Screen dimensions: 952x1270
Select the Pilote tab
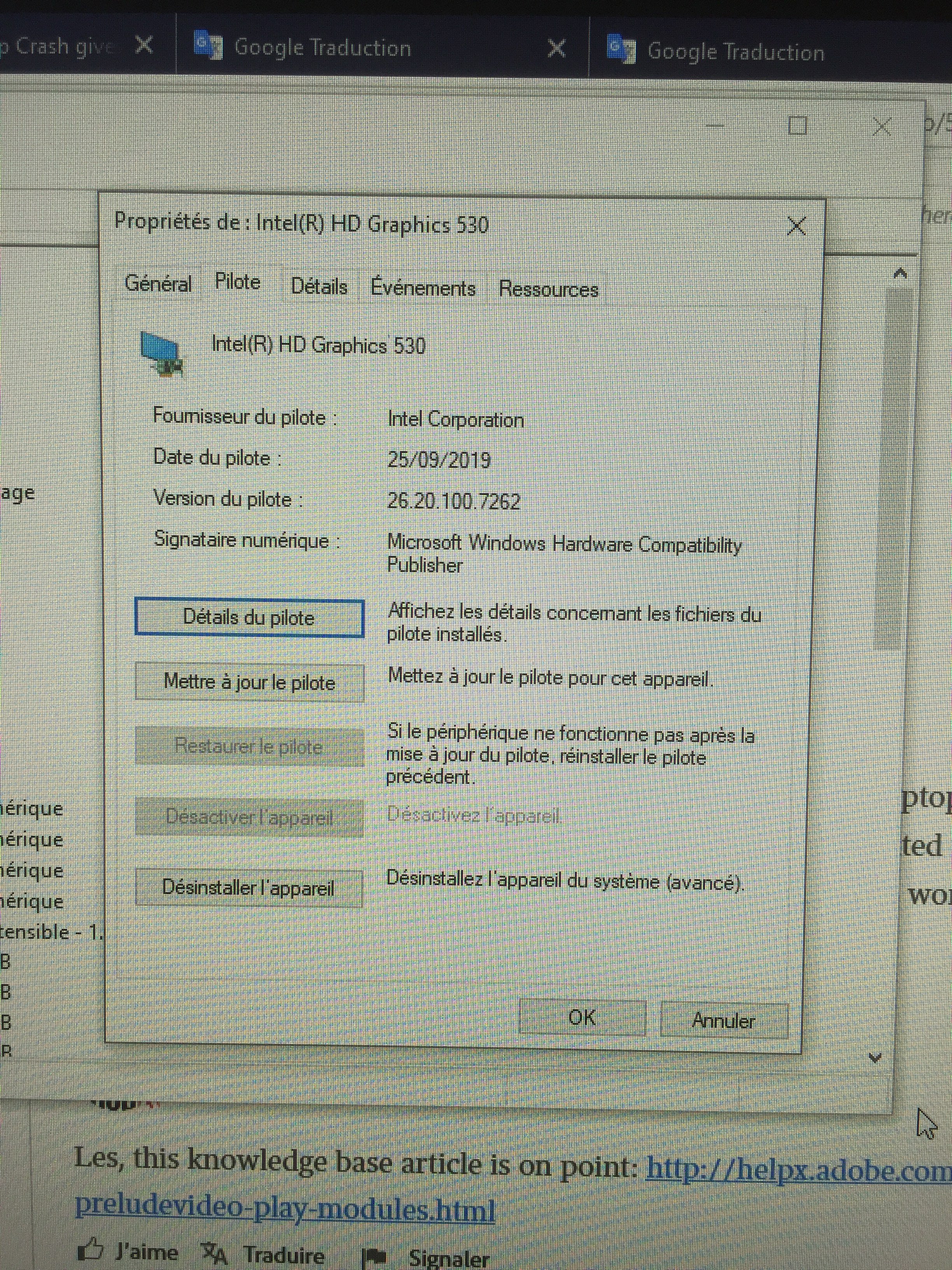pos(238,282)
